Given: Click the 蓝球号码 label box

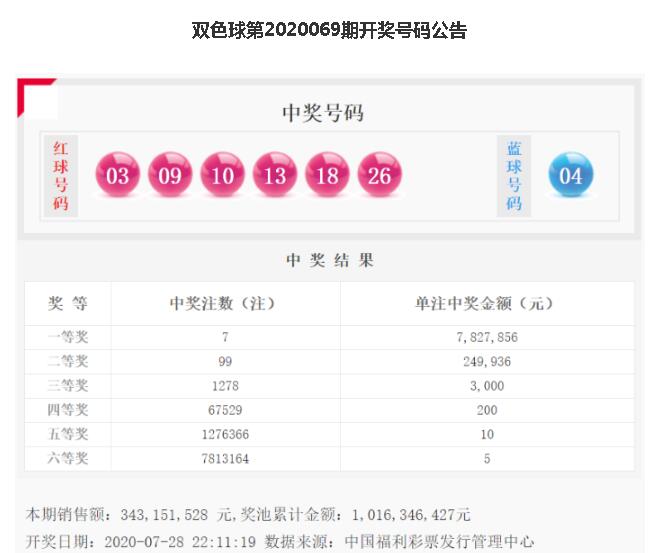Looking at the screenshot, I should click(514, 176).
